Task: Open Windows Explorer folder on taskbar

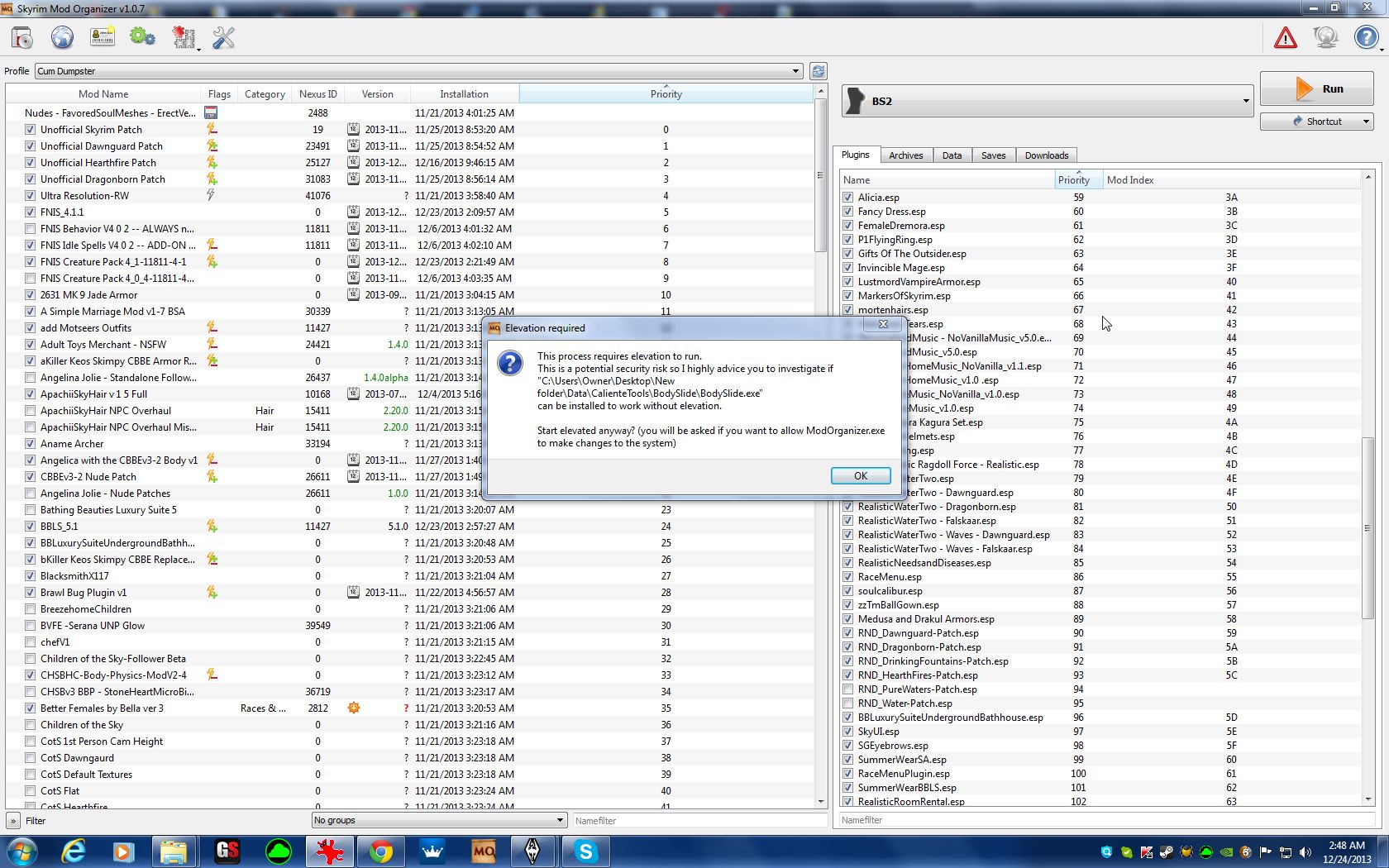Action: 174,851
